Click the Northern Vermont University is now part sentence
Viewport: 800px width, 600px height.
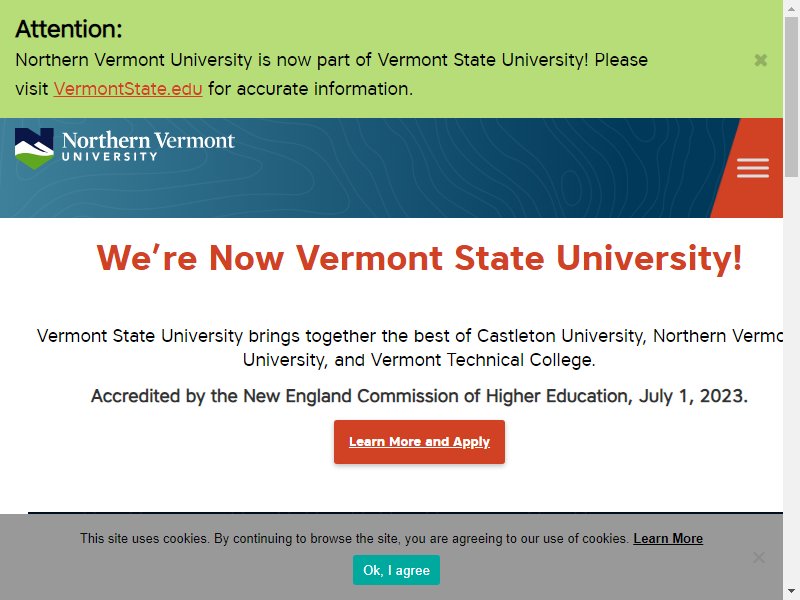(x=331, y=74)
